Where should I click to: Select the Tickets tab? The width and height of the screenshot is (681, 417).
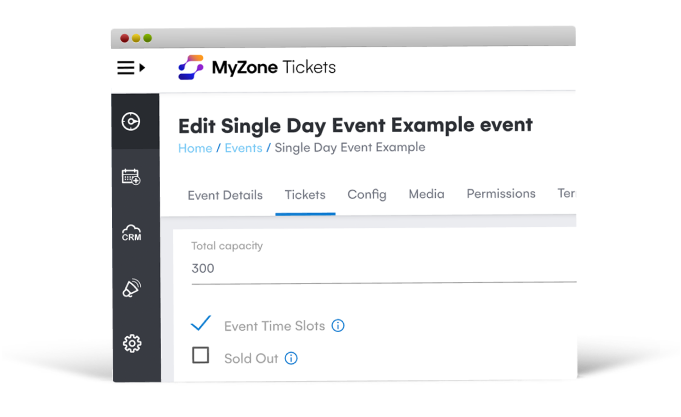[x=305, y=195]
